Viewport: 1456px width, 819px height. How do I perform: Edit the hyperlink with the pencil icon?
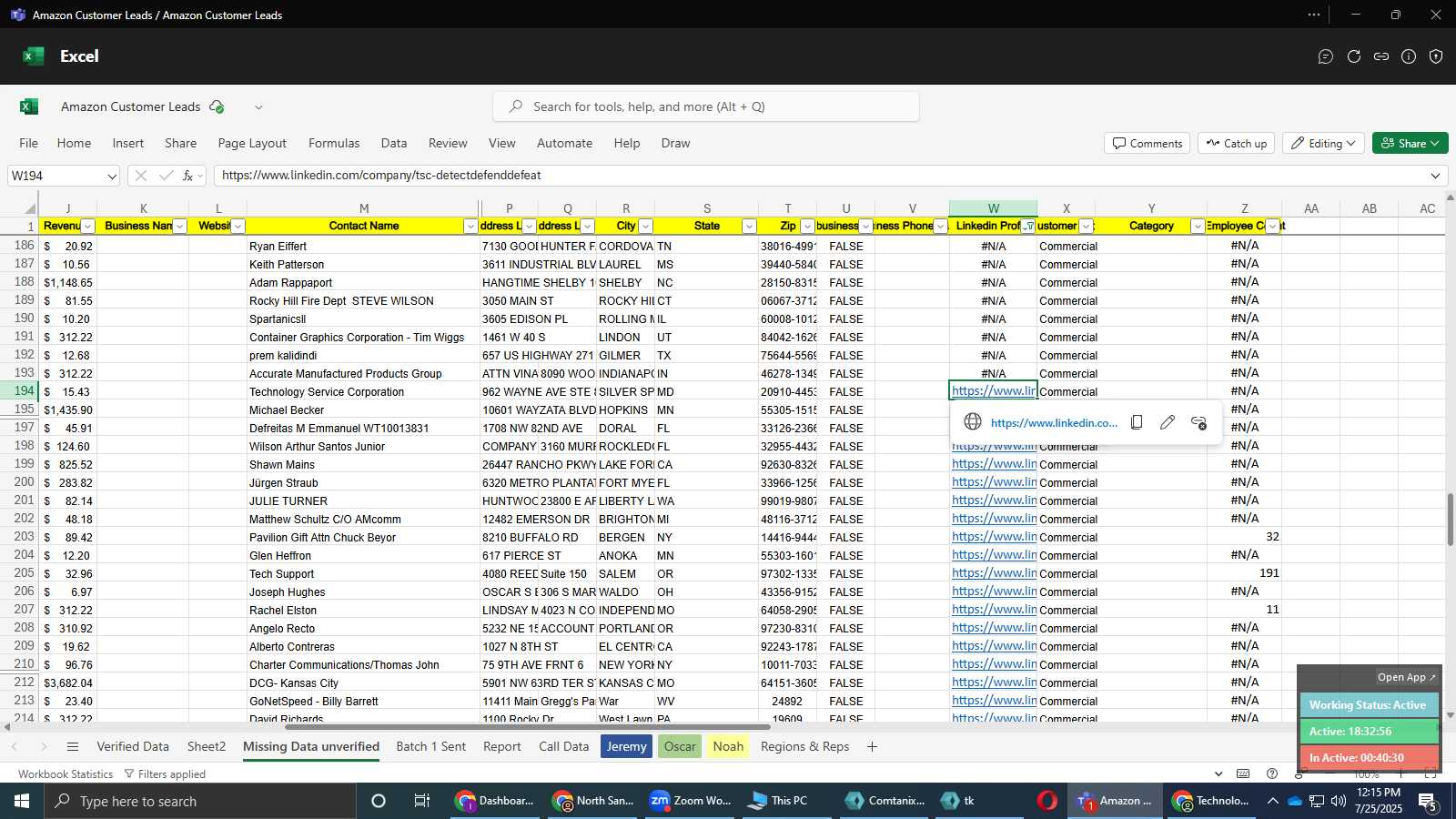point(1168,422)
